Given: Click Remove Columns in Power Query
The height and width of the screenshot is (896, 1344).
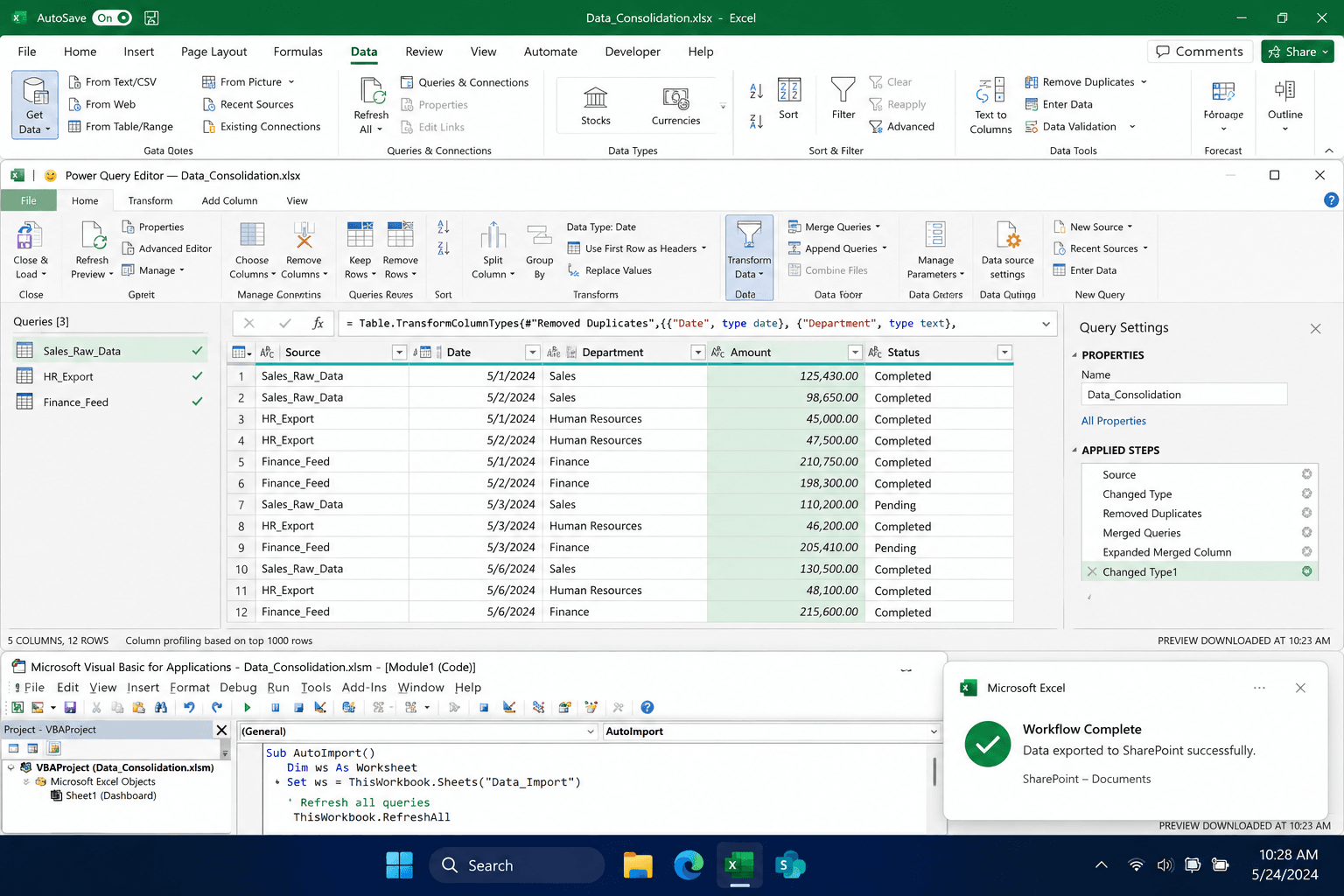Looking at the screenshot, I should (304, 250).
